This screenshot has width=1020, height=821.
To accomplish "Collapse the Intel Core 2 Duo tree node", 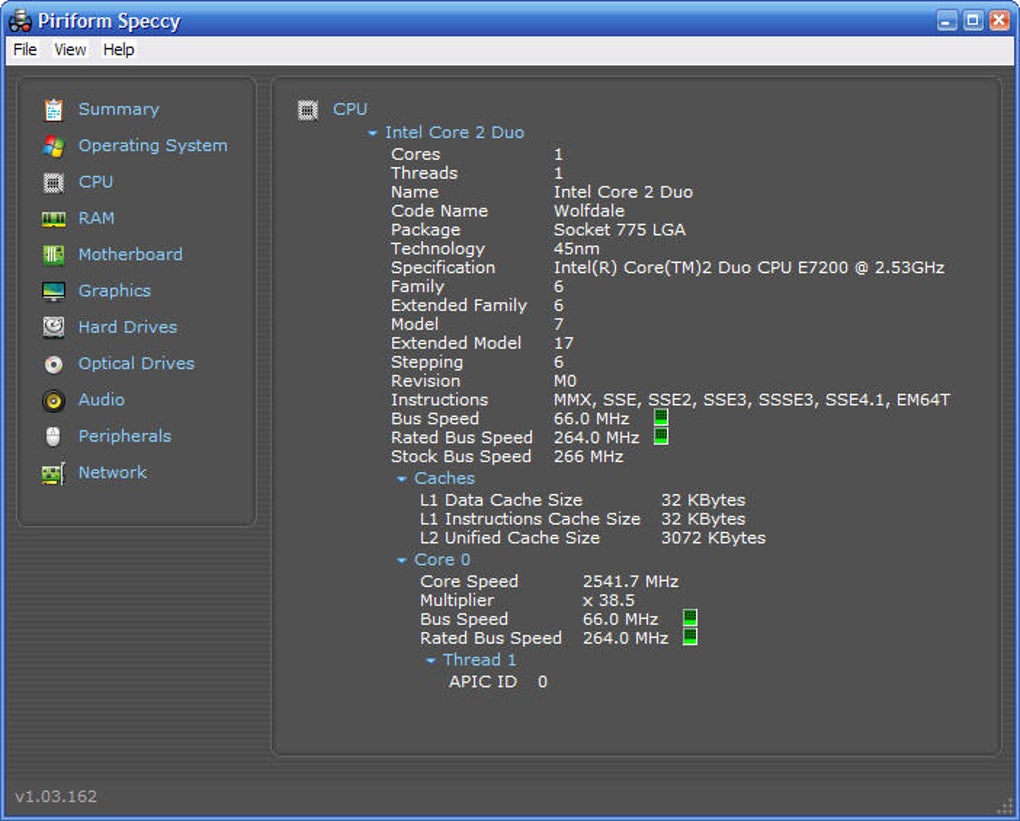I will coord(372,133).
